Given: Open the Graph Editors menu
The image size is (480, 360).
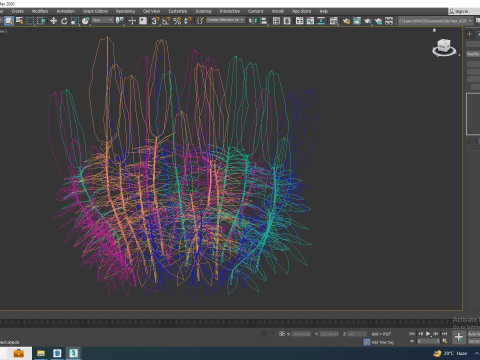Looking at the screenshot, I should pos(95,11).
